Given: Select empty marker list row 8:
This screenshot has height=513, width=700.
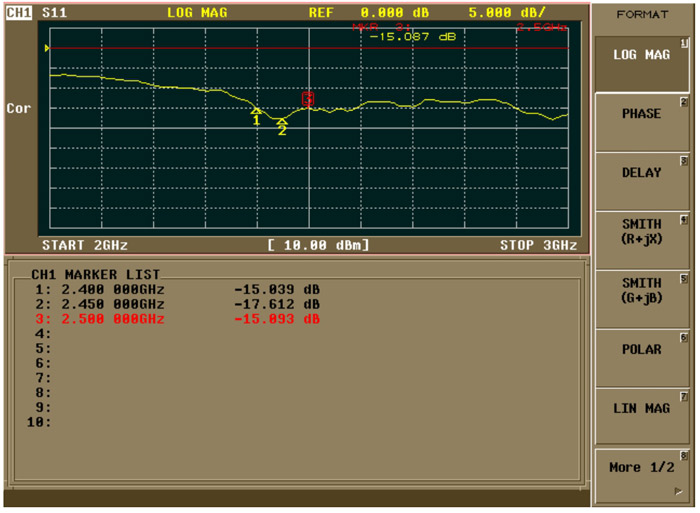Looking at the screenshot, I should 43,392.
